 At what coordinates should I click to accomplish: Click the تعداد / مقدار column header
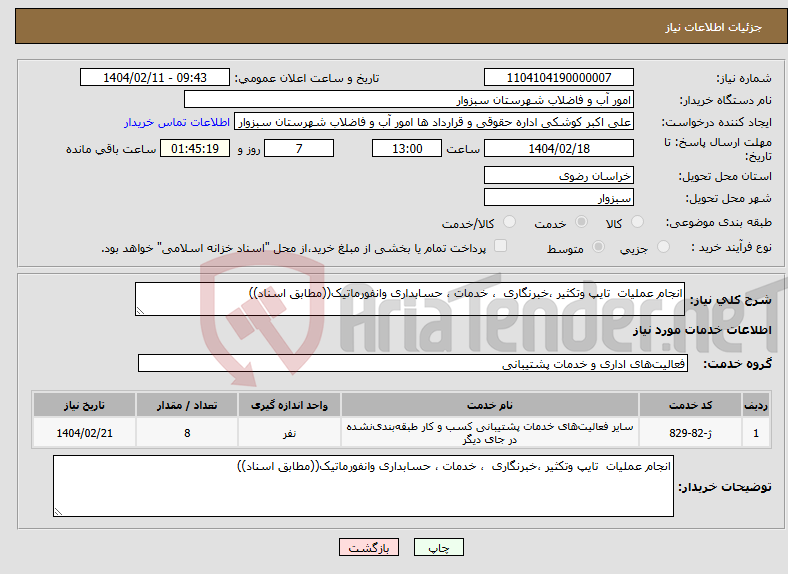[187, 405]
